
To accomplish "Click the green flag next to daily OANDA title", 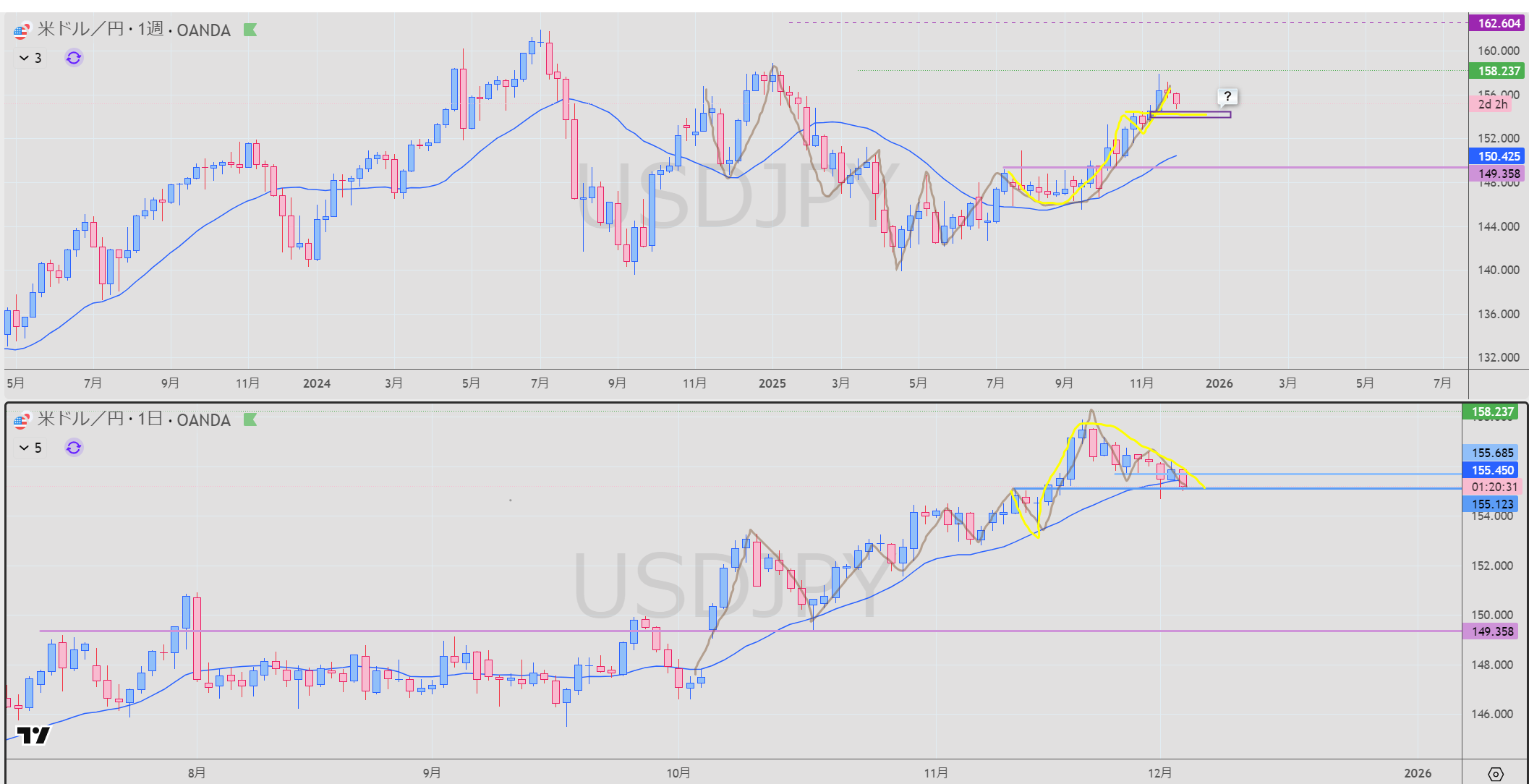I will 250,419.
